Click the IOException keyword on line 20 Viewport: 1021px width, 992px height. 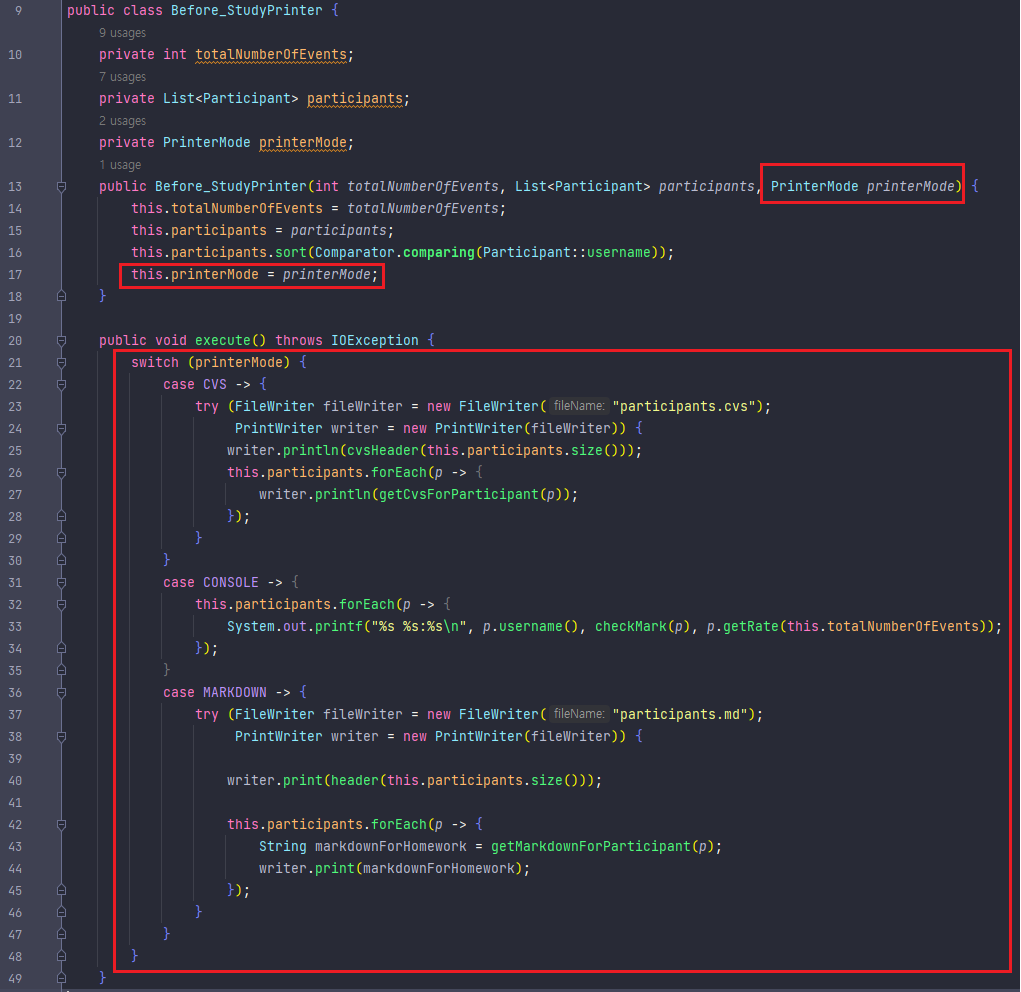point(374,341)
